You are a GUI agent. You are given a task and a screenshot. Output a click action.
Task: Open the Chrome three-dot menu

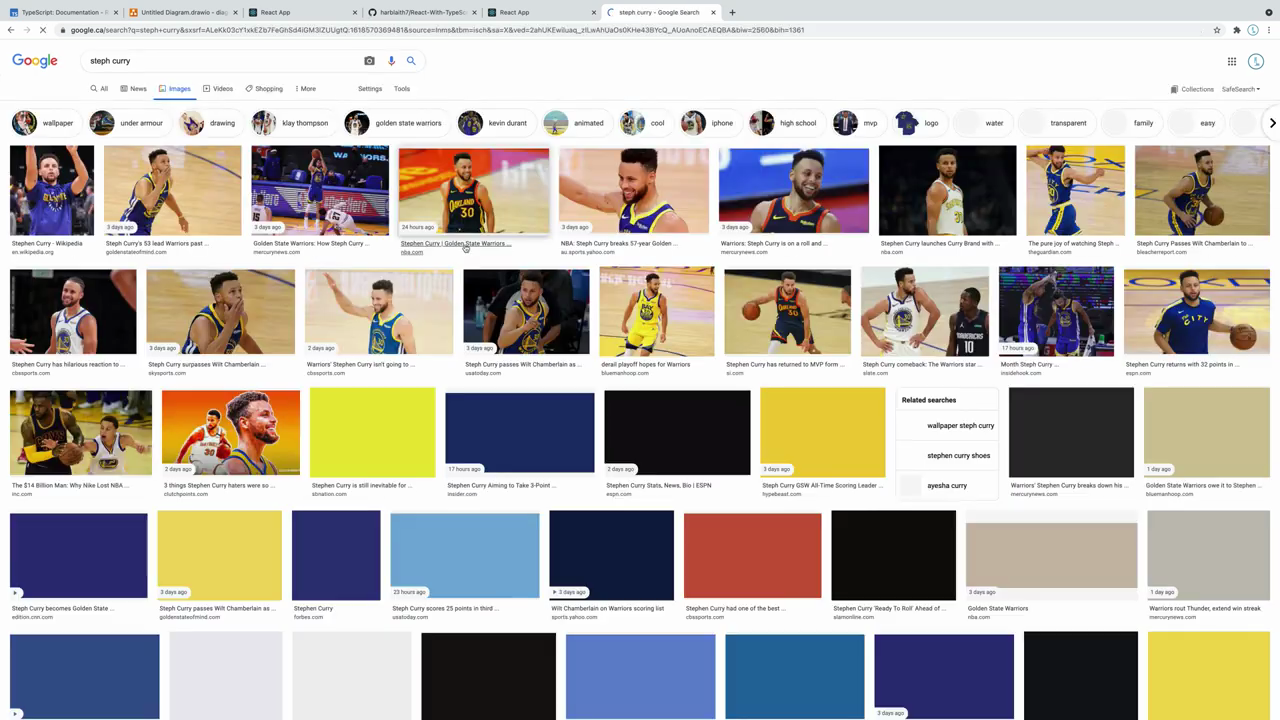[1271, 30]
